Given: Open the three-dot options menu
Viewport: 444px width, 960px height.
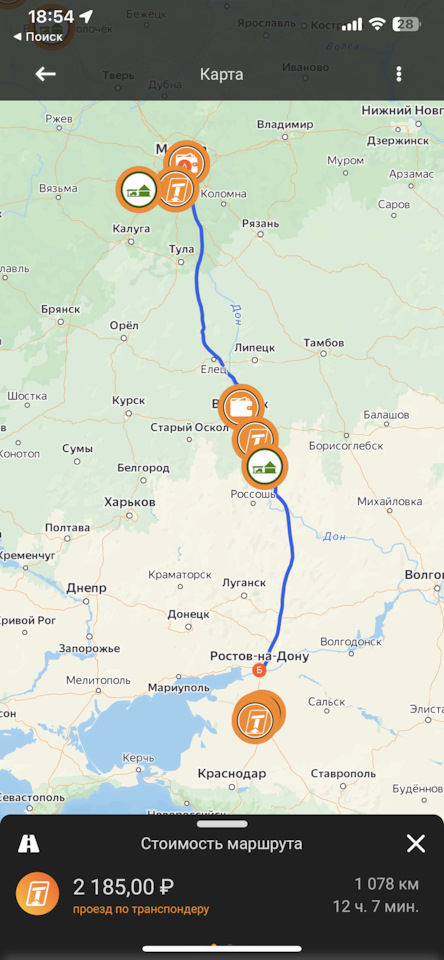Looking at the screenshot, I should (x=399, y=75).
